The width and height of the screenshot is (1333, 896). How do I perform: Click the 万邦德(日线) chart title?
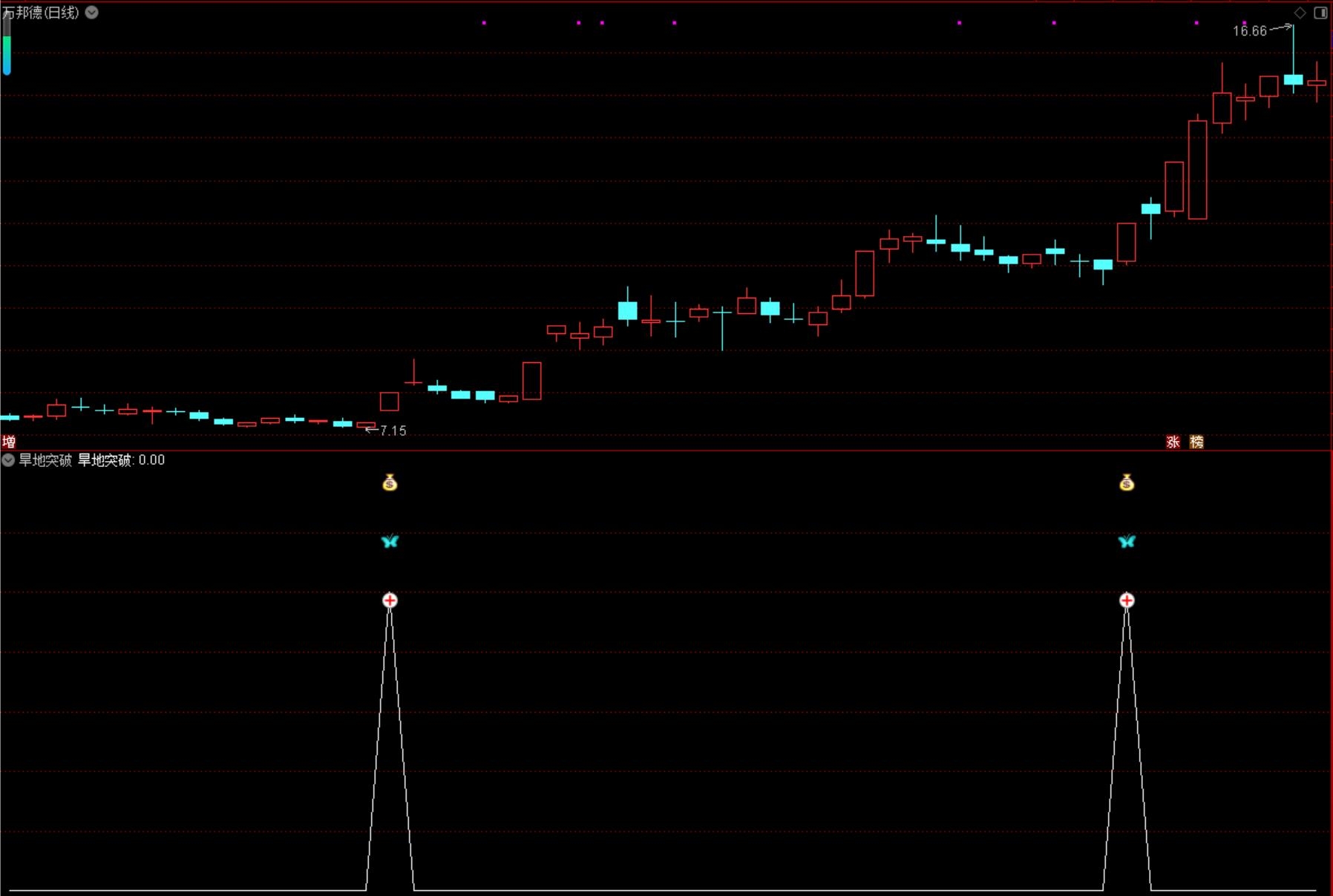pos(41,13)
